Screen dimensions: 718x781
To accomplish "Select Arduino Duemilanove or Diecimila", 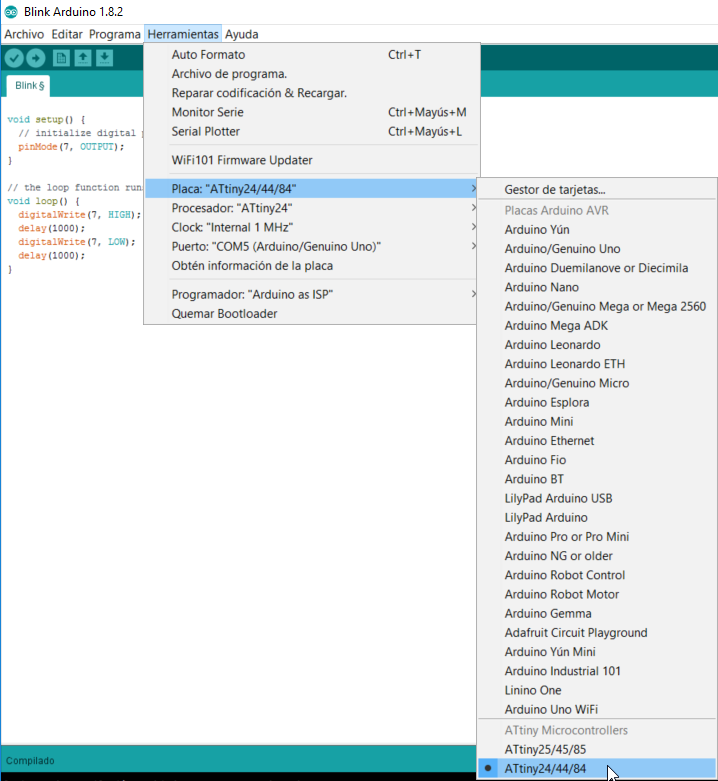I will 597,268.
